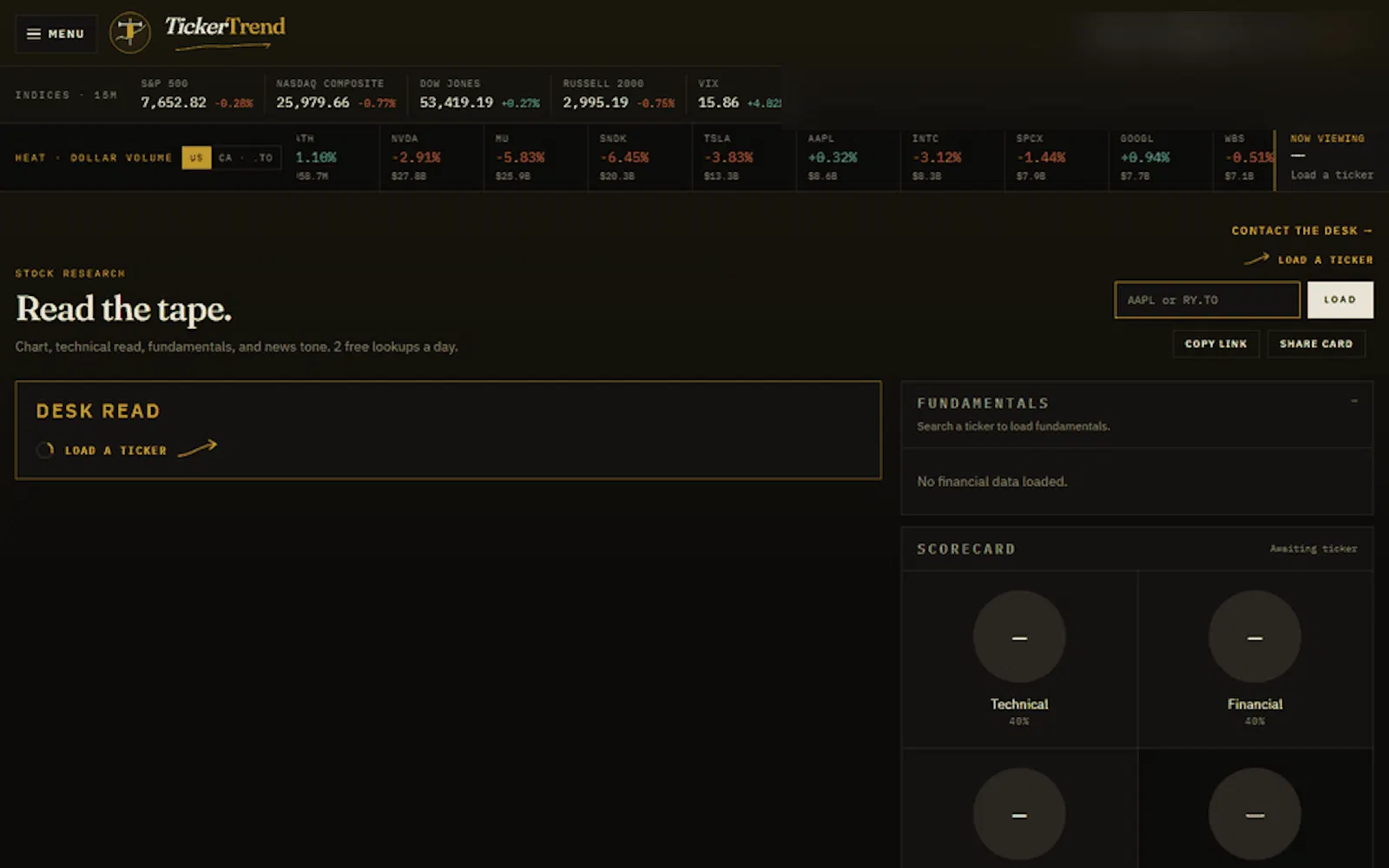Viewport: 1389px width, 868px height.
Task: Open the hamburger MENU button
Action: click(56, 34)
